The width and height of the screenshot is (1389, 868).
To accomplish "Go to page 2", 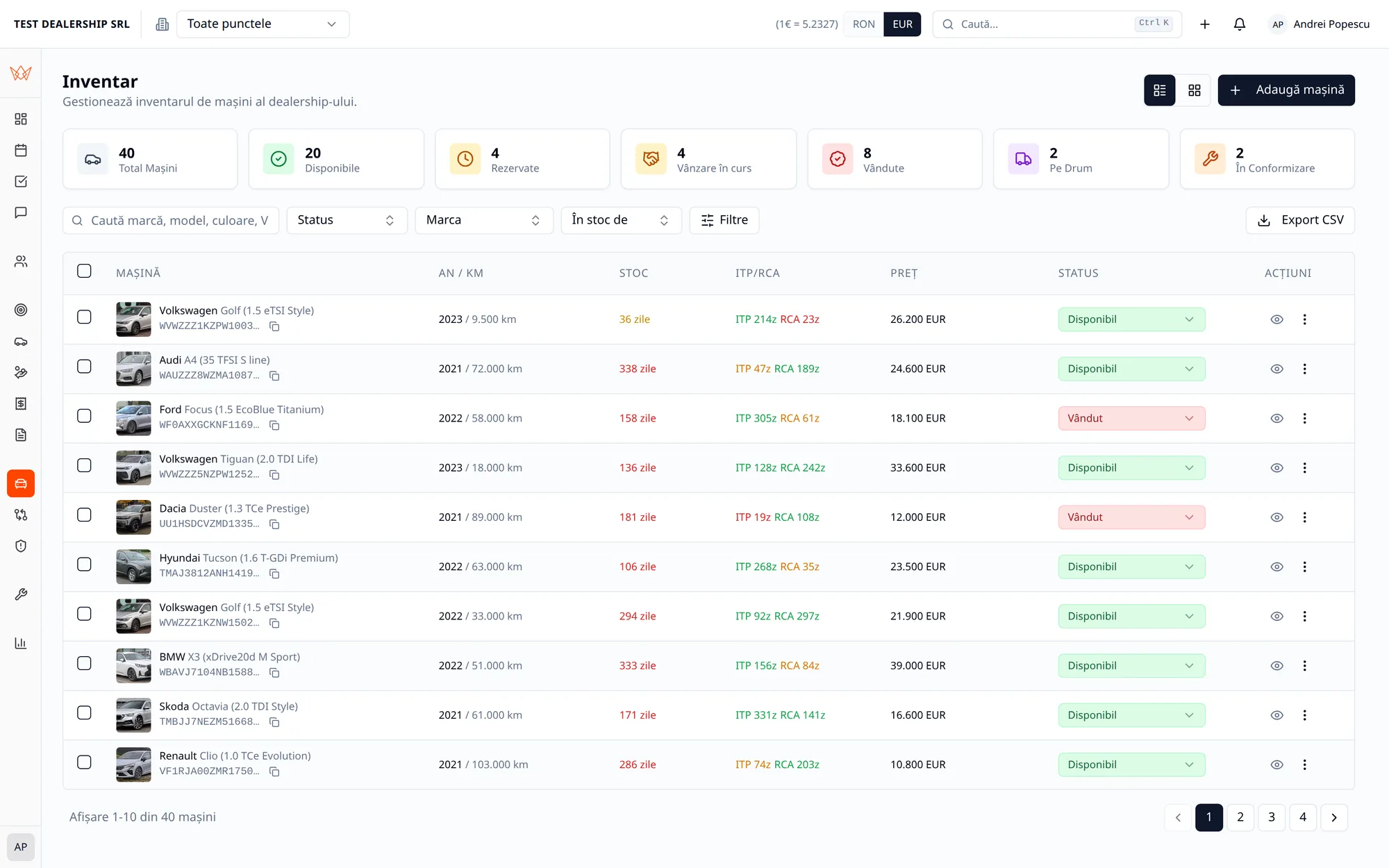I will click(1240, 817).
